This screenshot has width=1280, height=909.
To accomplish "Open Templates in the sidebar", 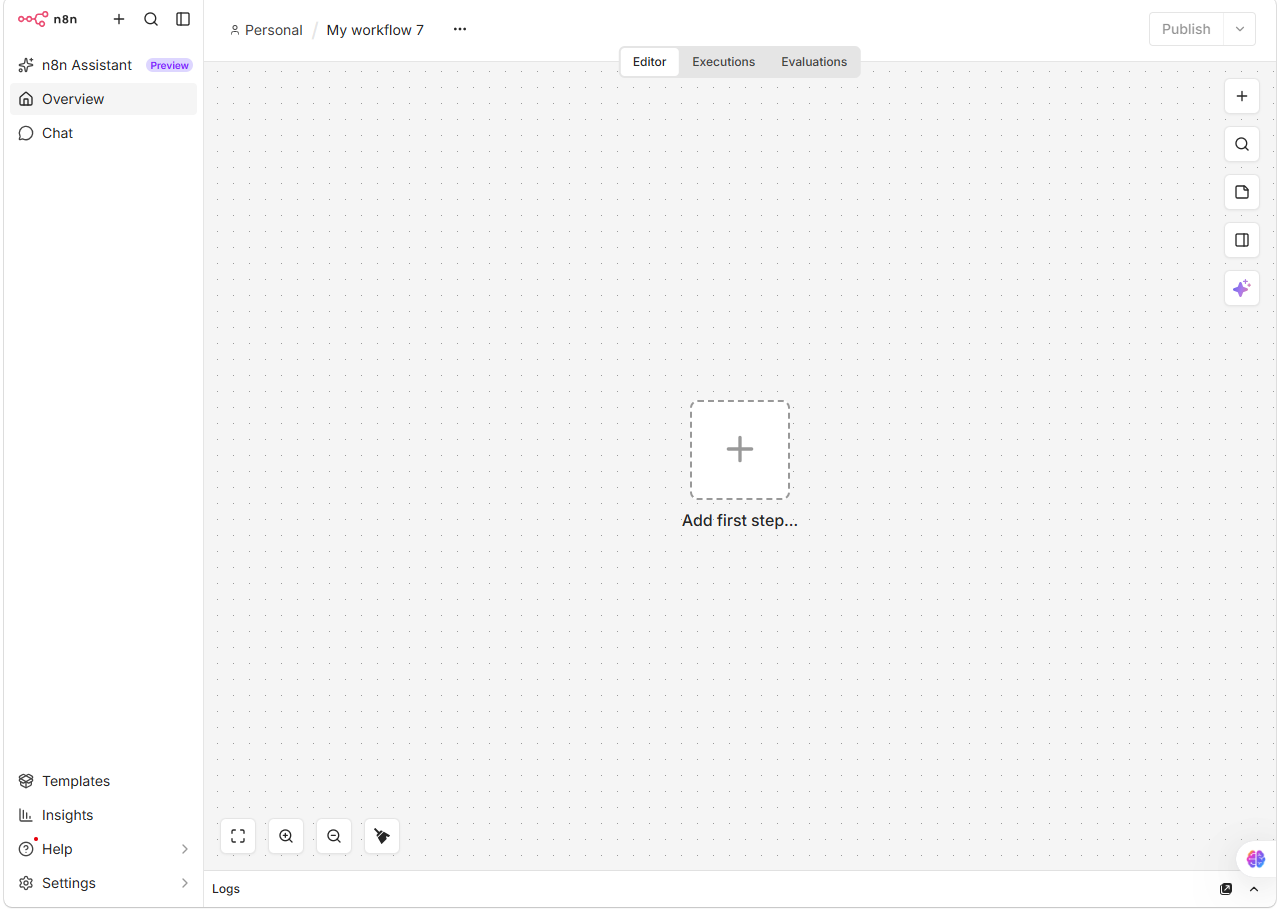I will point(103,781).
